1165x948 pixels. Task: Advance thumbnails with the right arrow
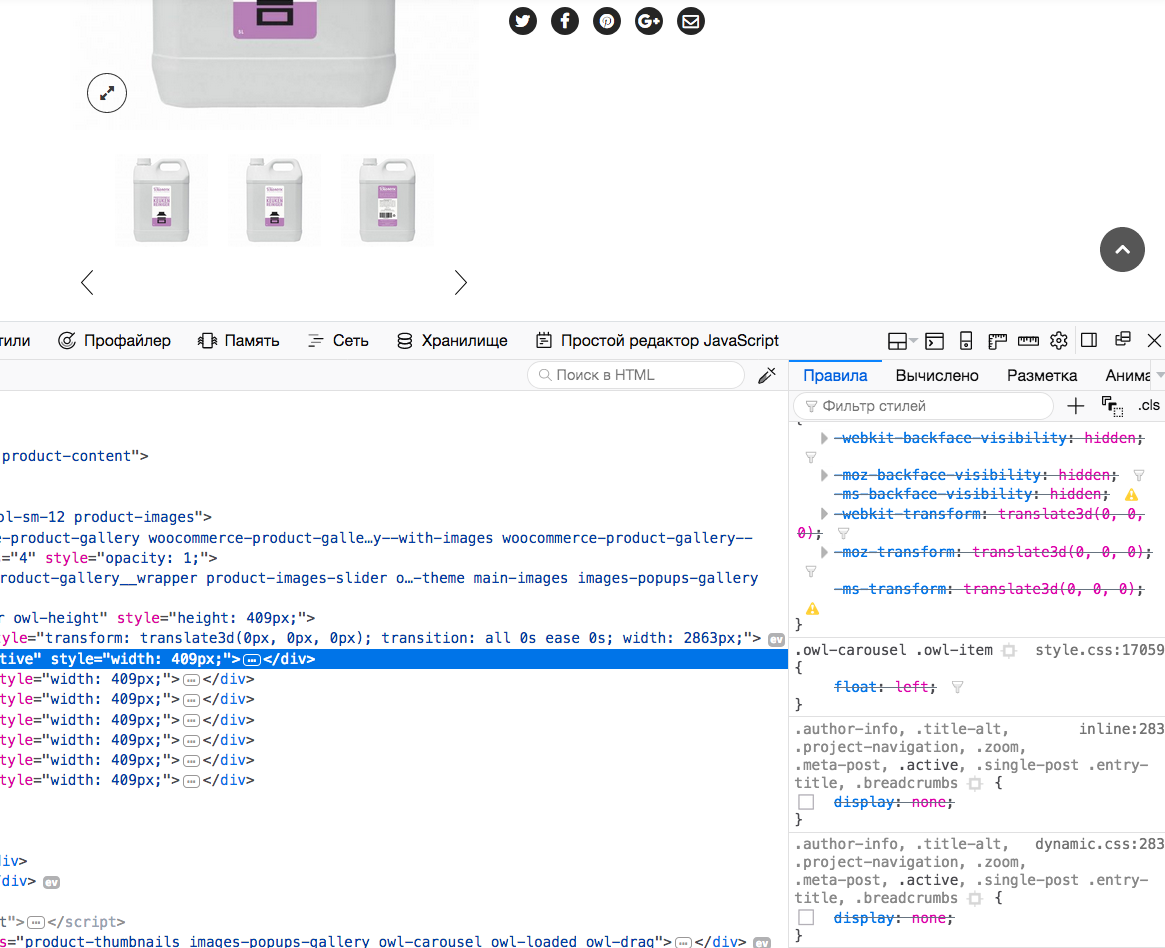(x=461, y=282)
